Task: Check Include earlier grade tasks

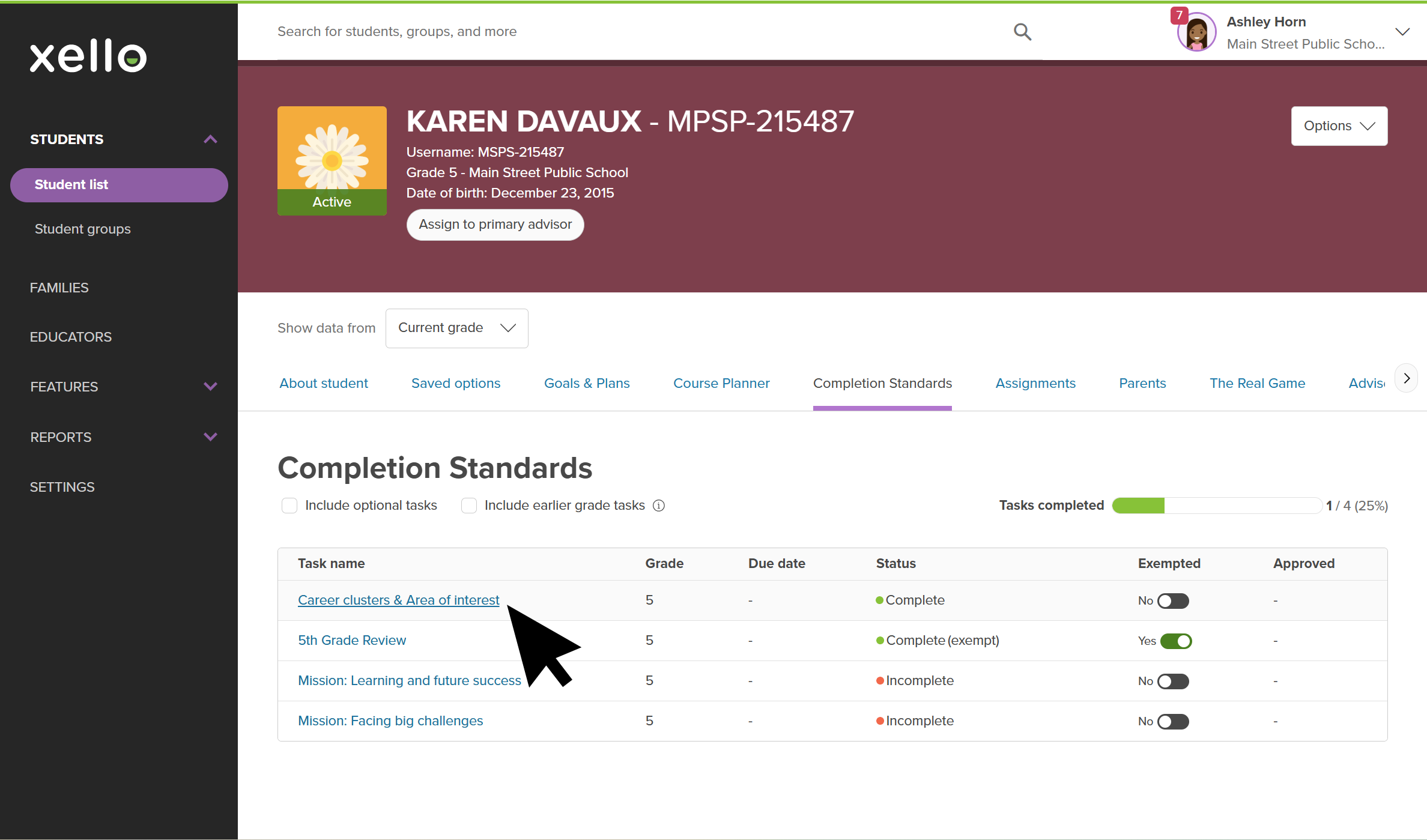Action: point(469,506)
